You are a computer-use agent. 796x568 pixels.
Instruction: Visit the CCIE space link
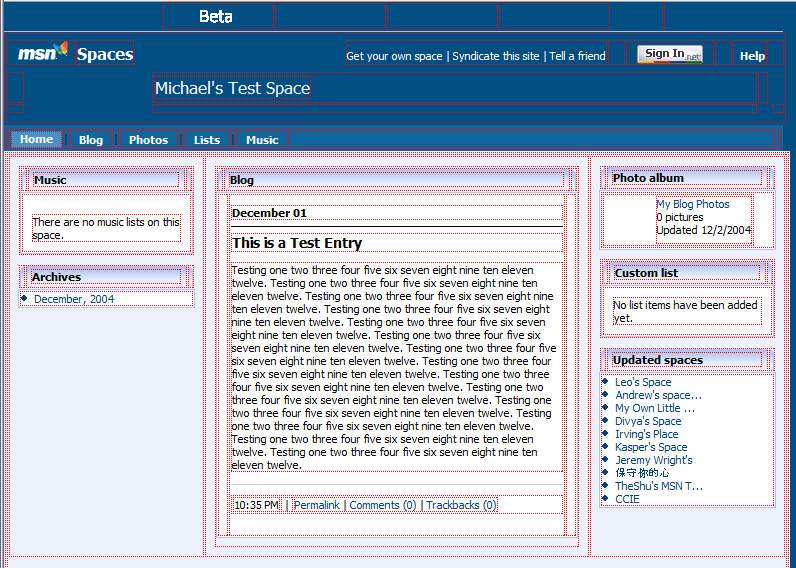click(627, 499)
